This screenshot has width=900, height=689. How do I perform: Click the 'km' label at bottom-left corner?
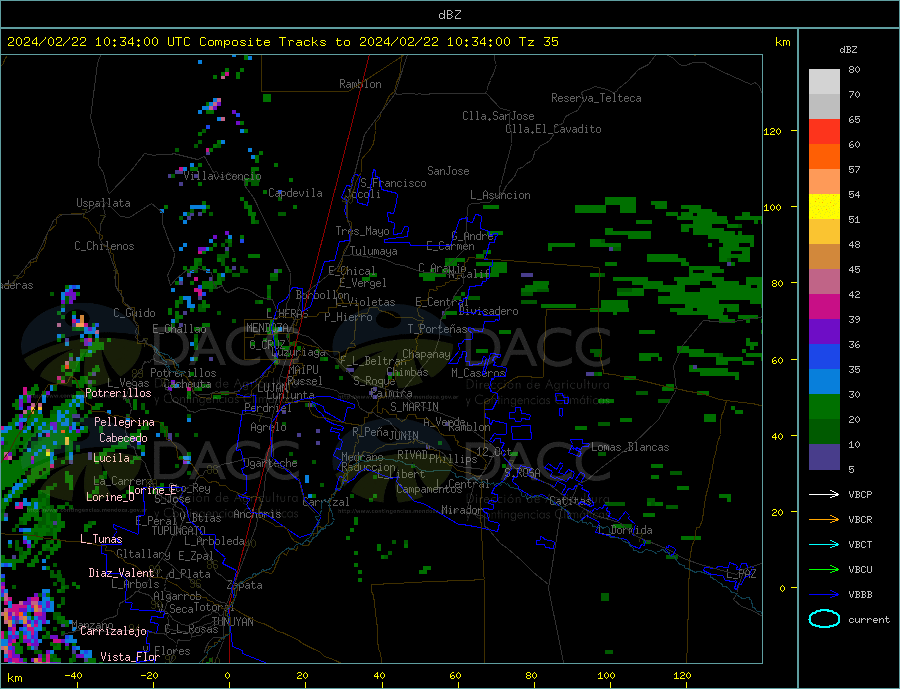click(14, 678)
